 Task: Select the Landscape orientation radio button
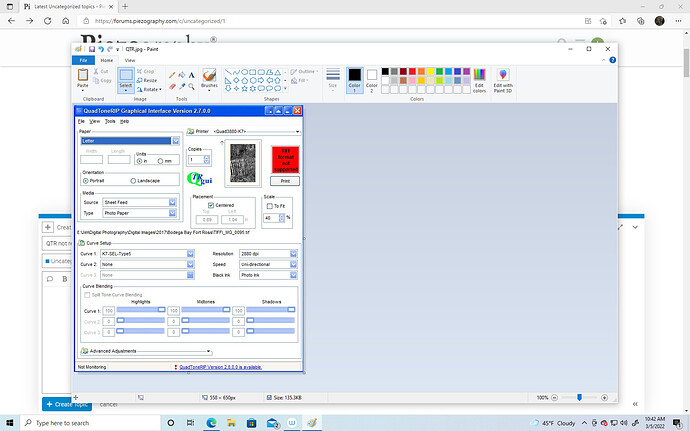coord(135,181)
